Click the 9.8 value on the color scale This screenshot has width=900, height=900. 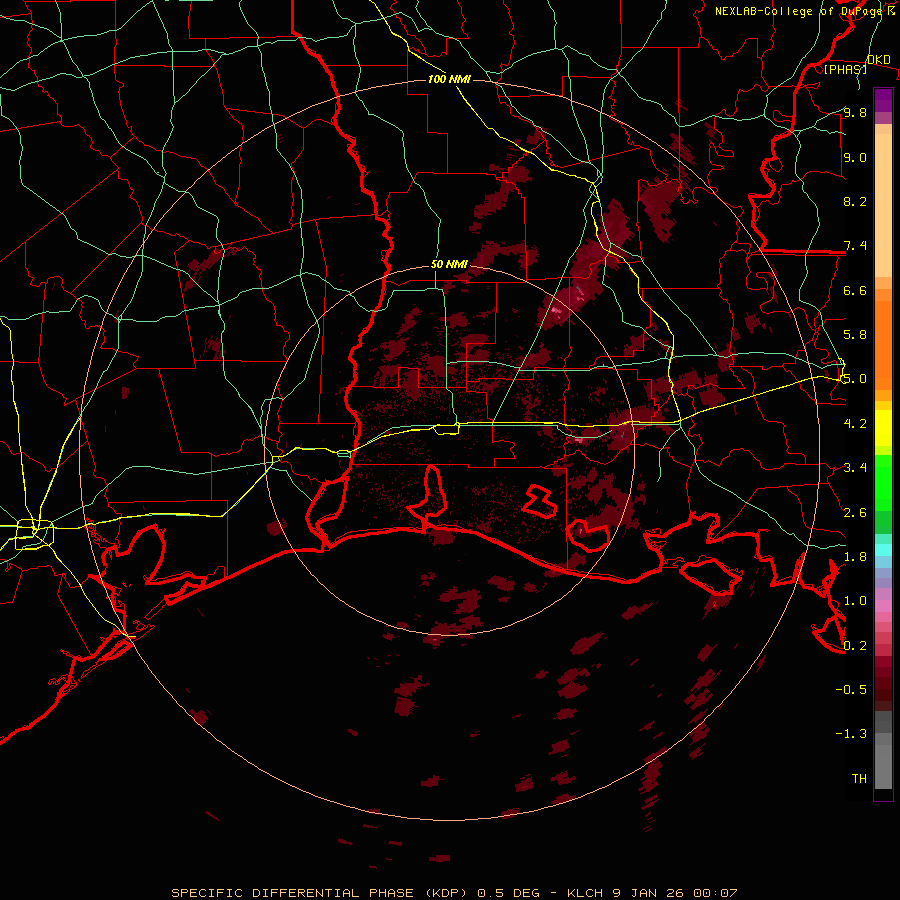[855, 112]
